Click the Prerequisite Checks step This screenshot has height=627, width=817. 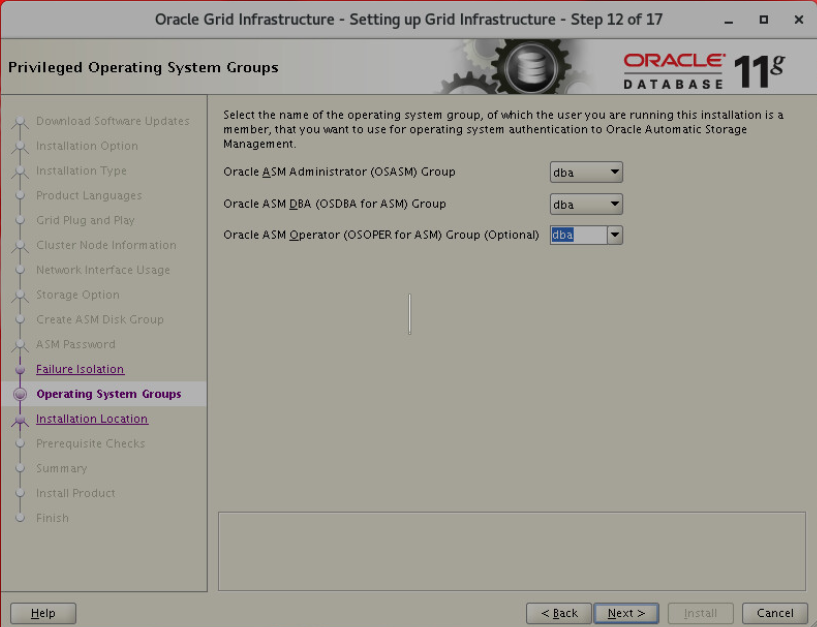point(90,444)
